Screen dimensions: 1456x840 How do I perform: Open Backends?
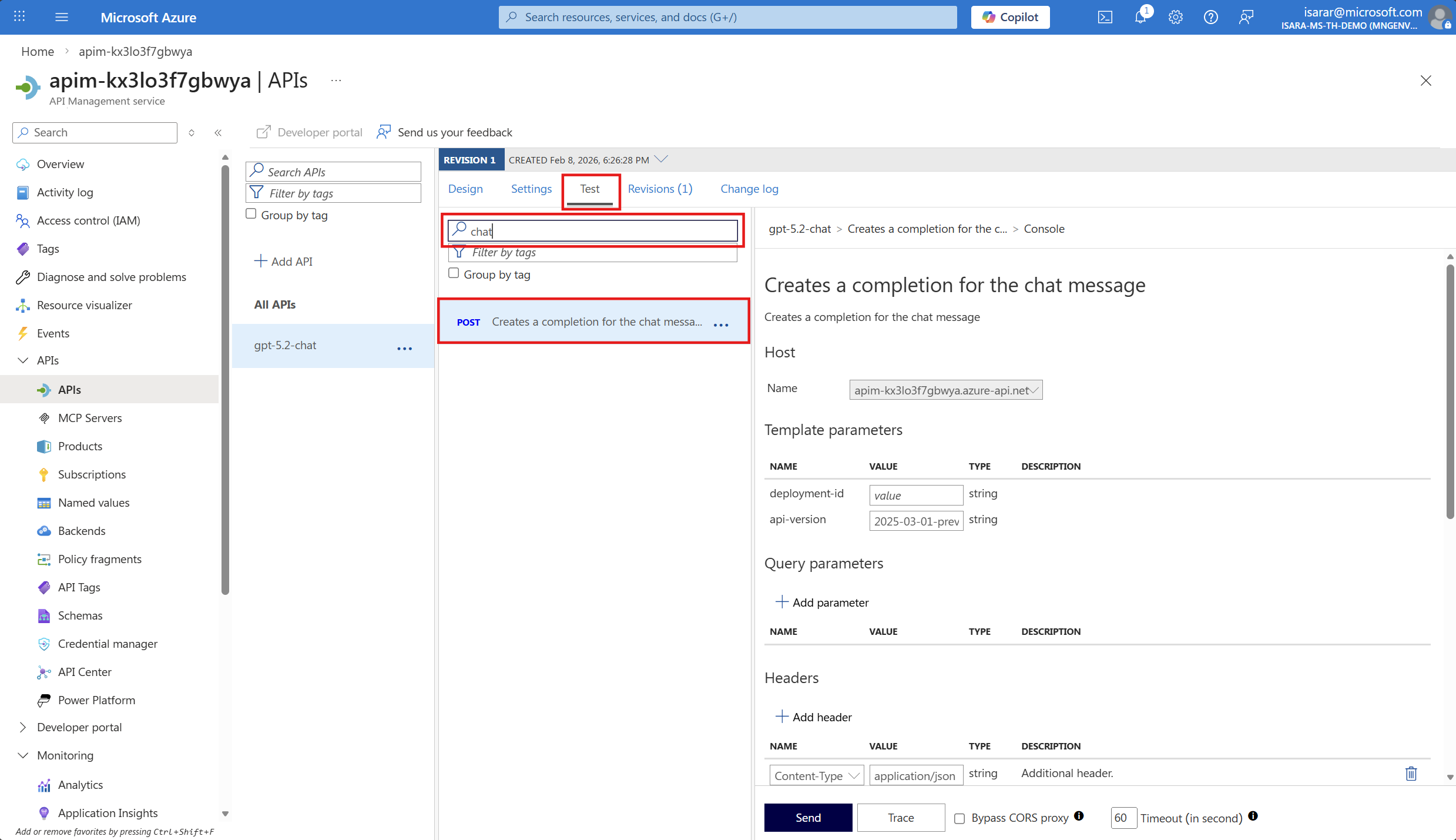tap(82, 531)
